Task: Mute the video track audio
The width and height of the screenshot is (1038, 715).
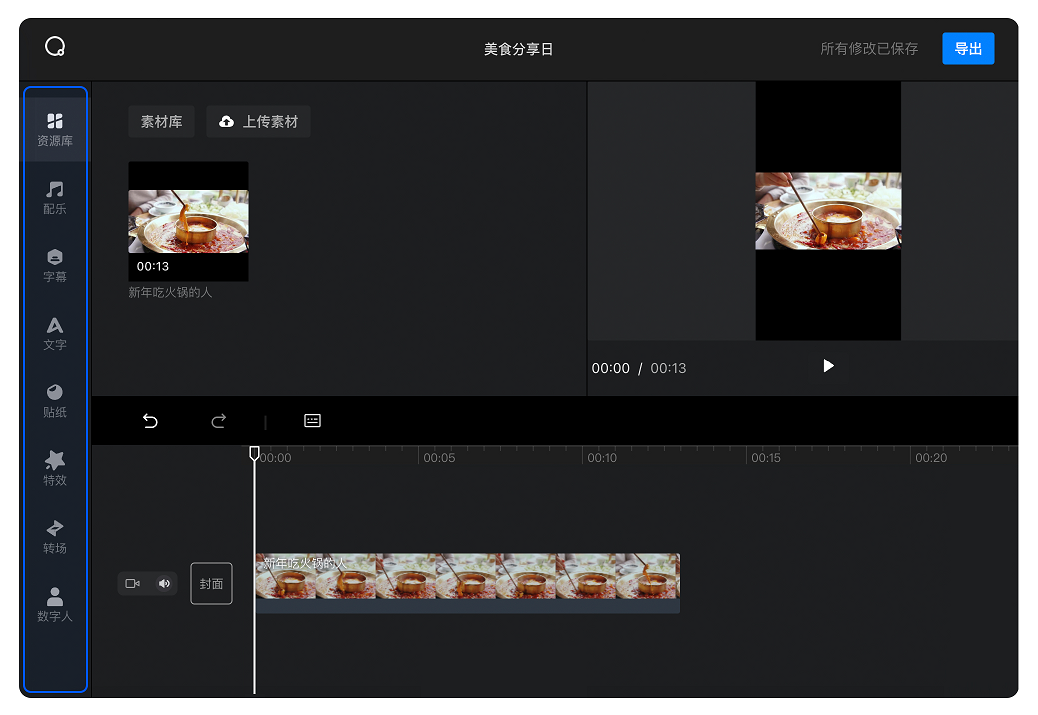Action: pos(164,583)
